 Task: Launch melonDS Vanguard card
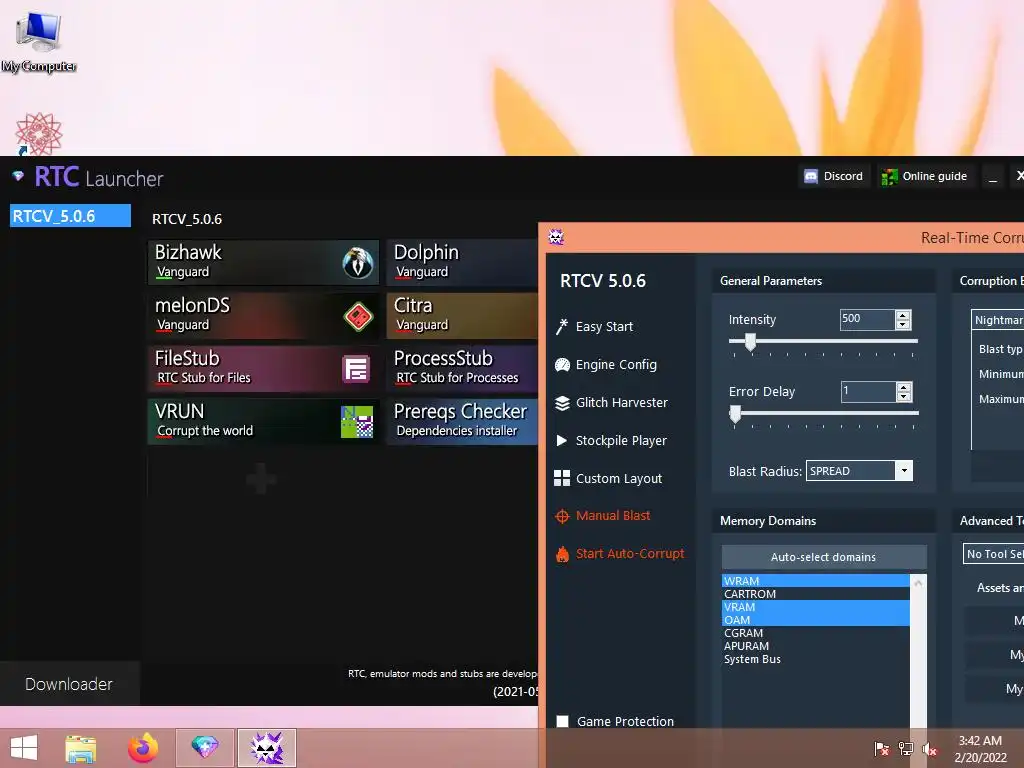[x=263, y=315]
